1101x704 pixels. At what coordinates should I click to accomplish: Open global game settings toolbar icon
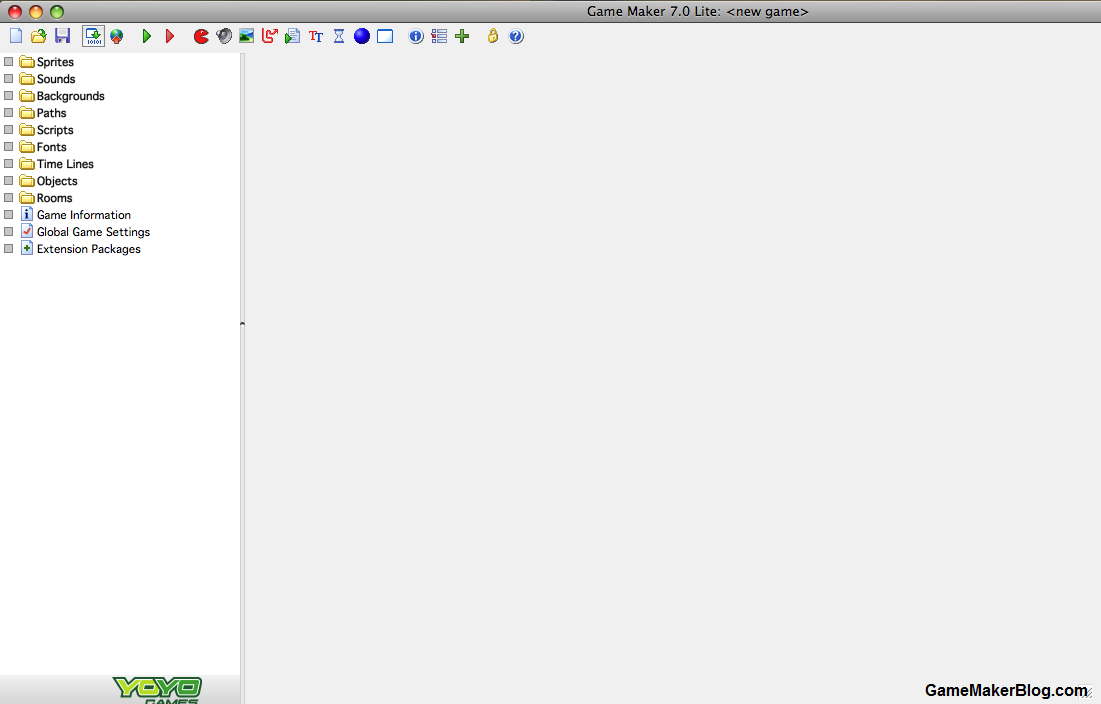439,36
